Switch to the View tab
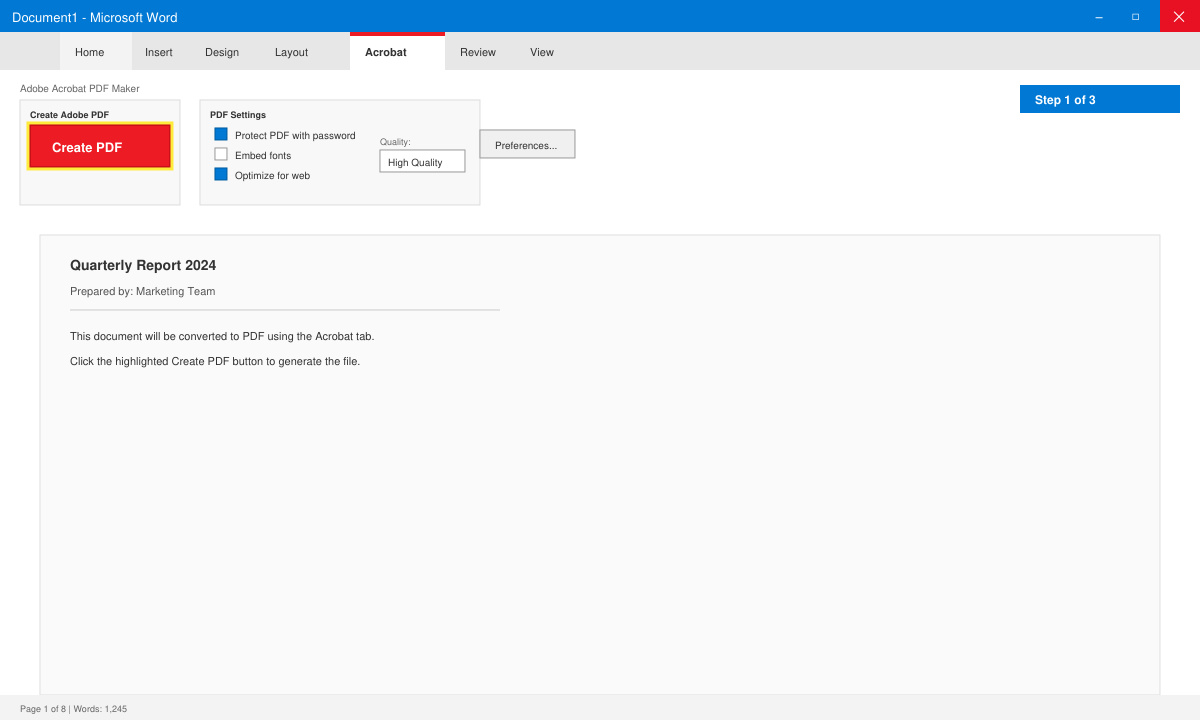 (x=542, y=52)
